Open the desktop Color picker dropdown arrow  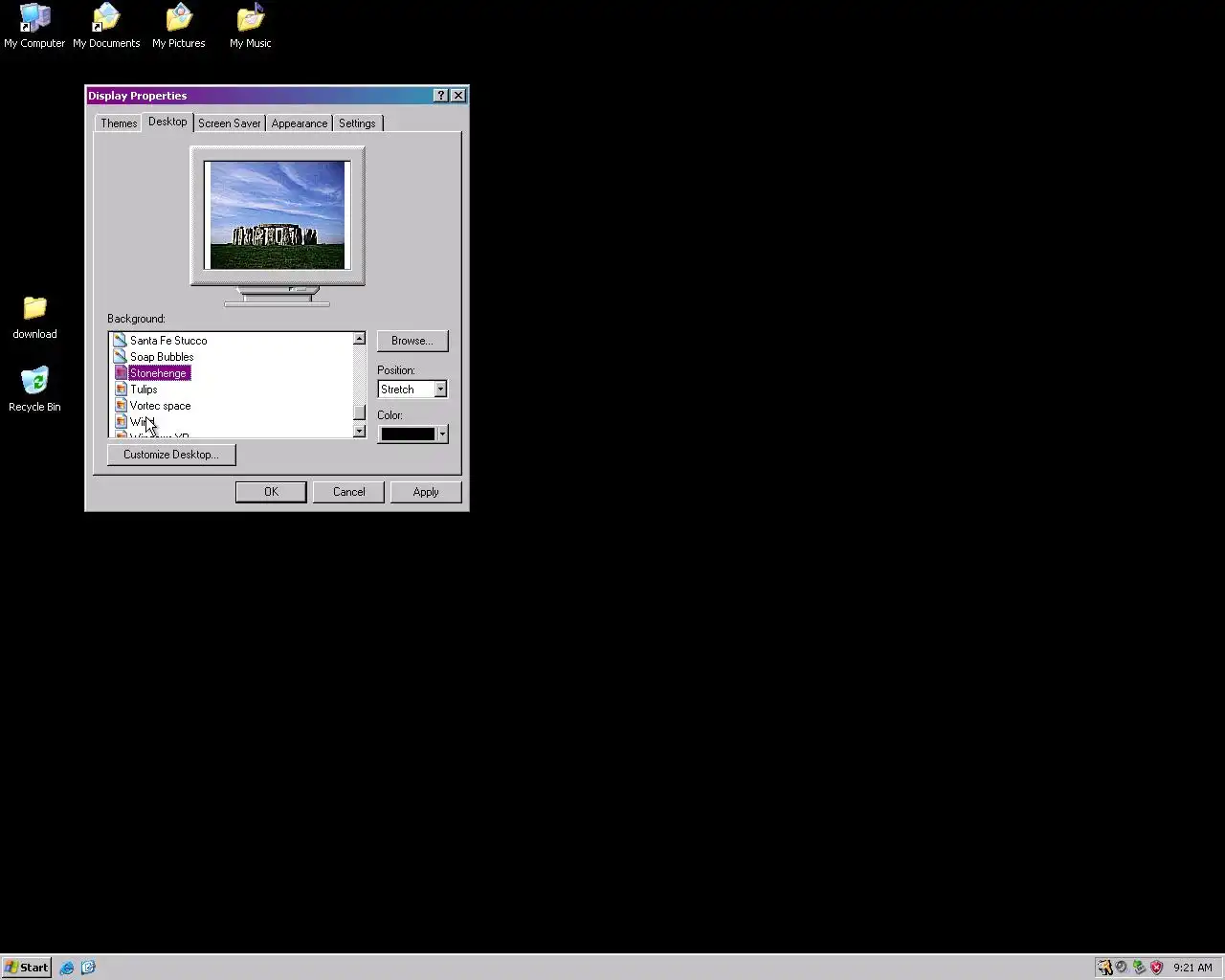pyautogui.click(x=442, y=434)
